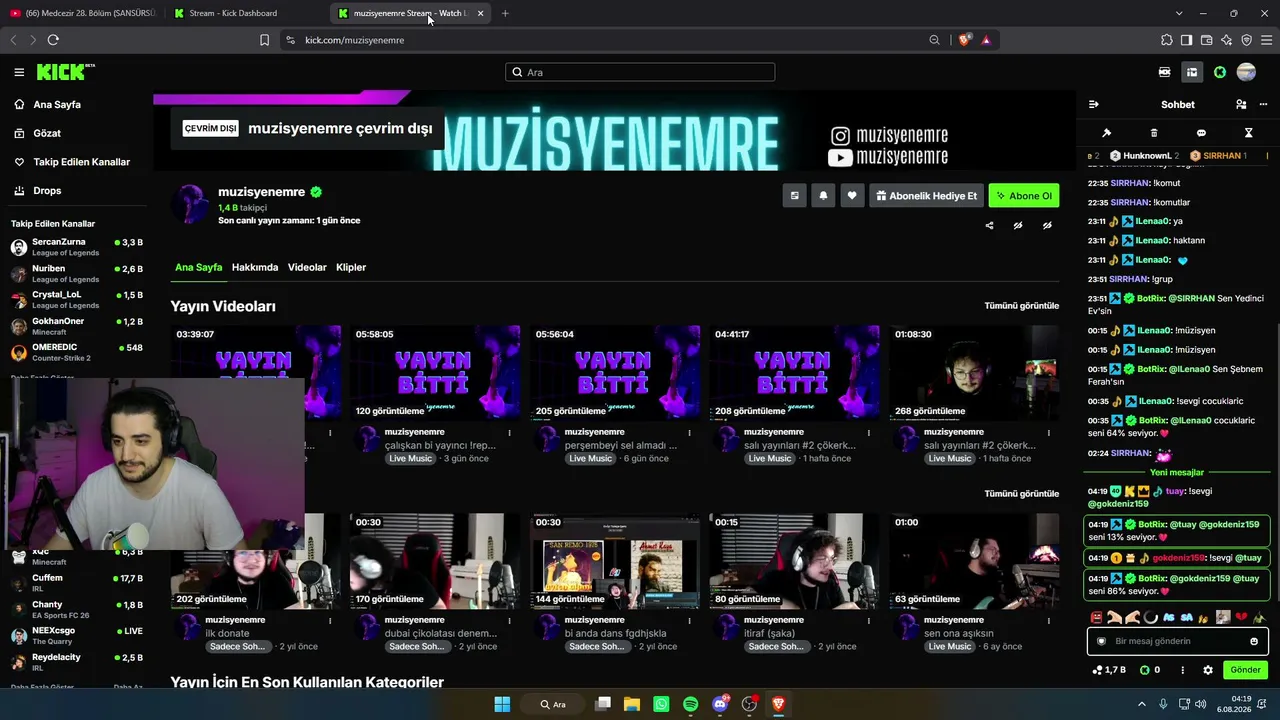This screenshot has width=1280, height=720.
Task: Click the moderator hammer icon in chat
Action: (x=1106, y=133)
